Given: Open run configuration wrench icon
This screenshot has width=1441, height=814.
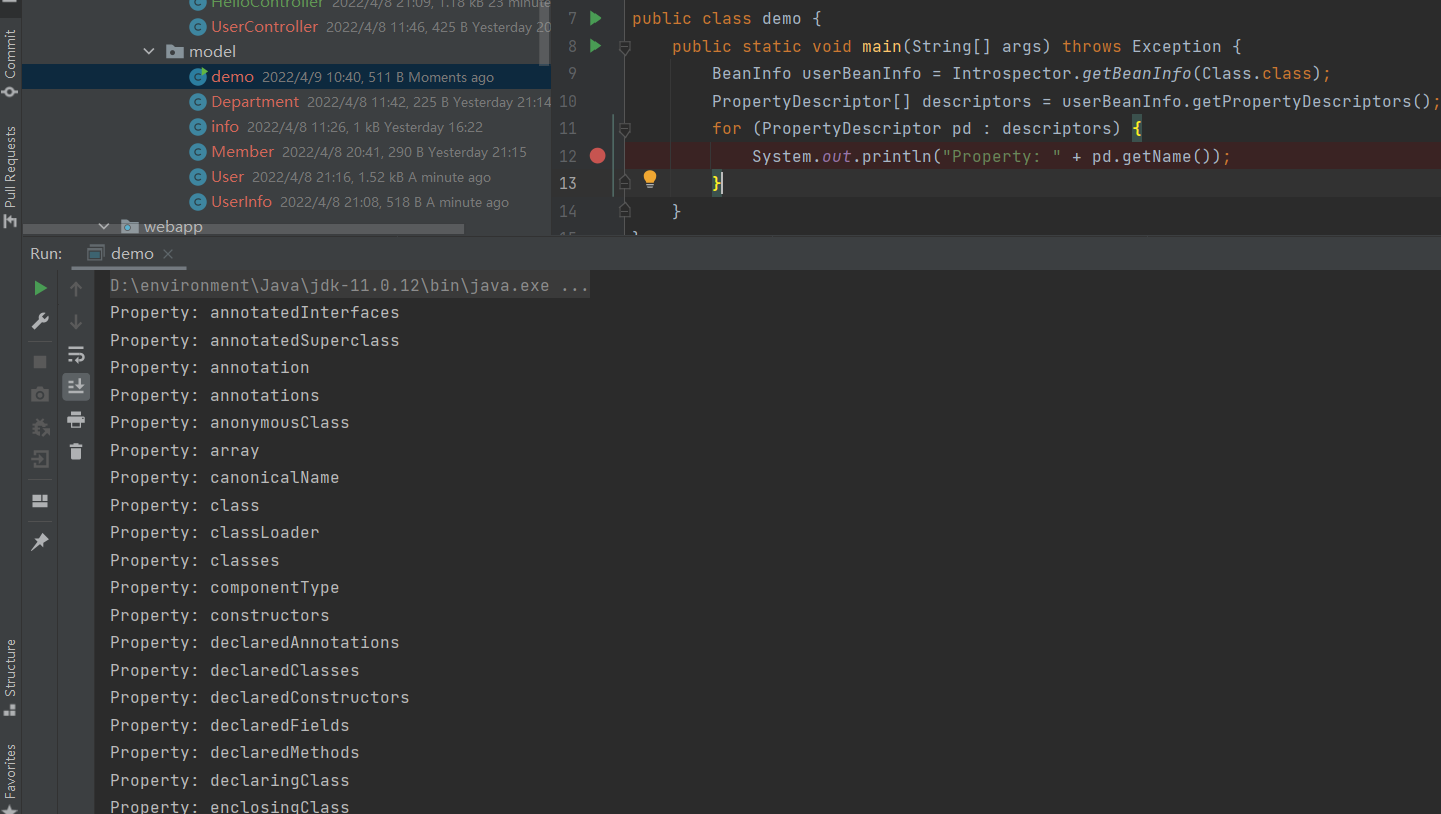Looking at the screenshot, I should click(x=40, y=321).
